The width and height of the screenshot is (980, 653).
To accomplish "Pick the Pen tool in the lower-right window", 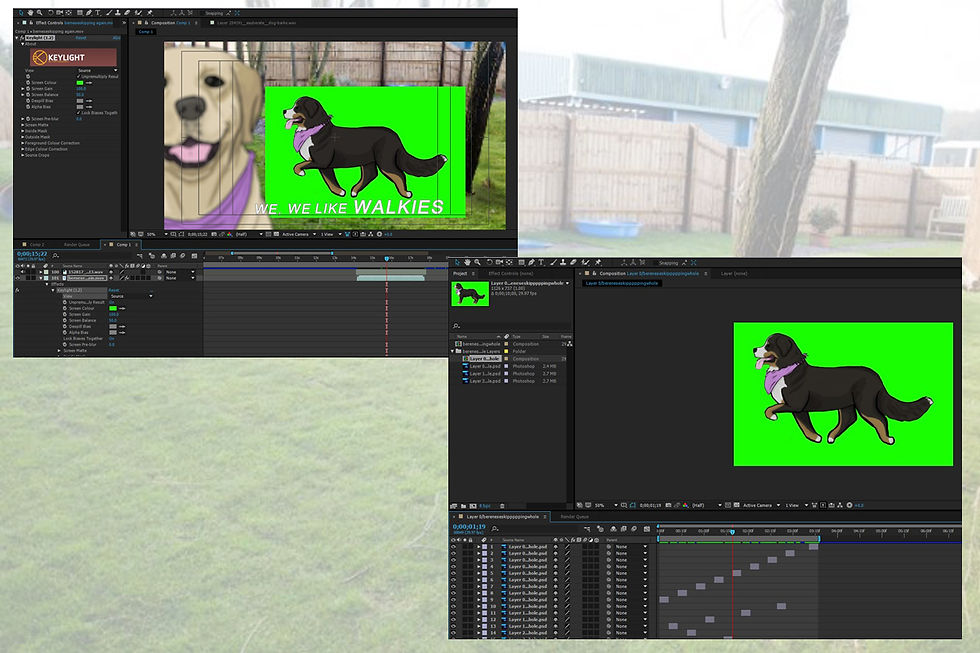I will coord(531,262).
